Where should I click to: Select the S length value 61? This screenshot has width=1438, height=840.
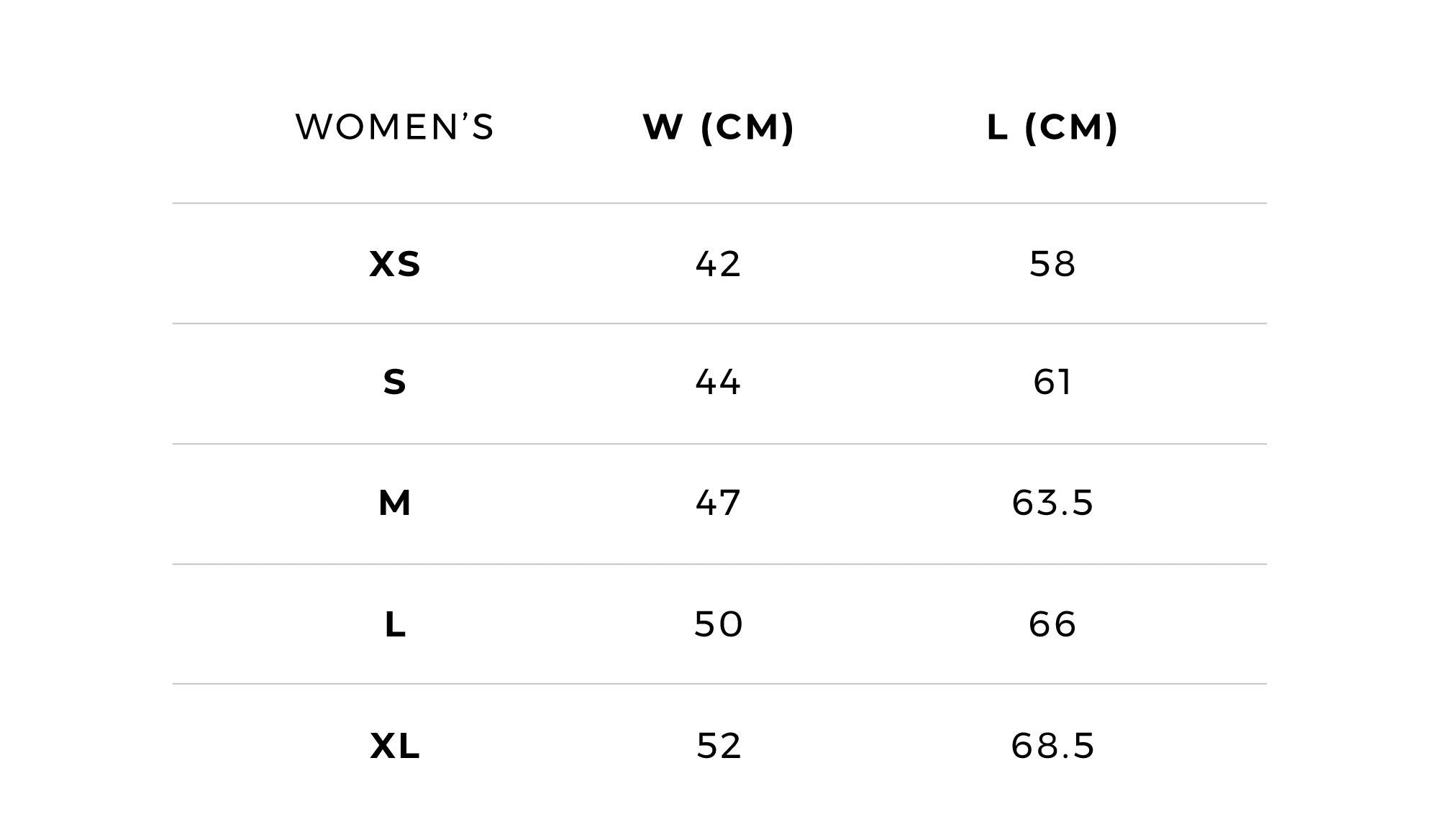(1052, 382)
